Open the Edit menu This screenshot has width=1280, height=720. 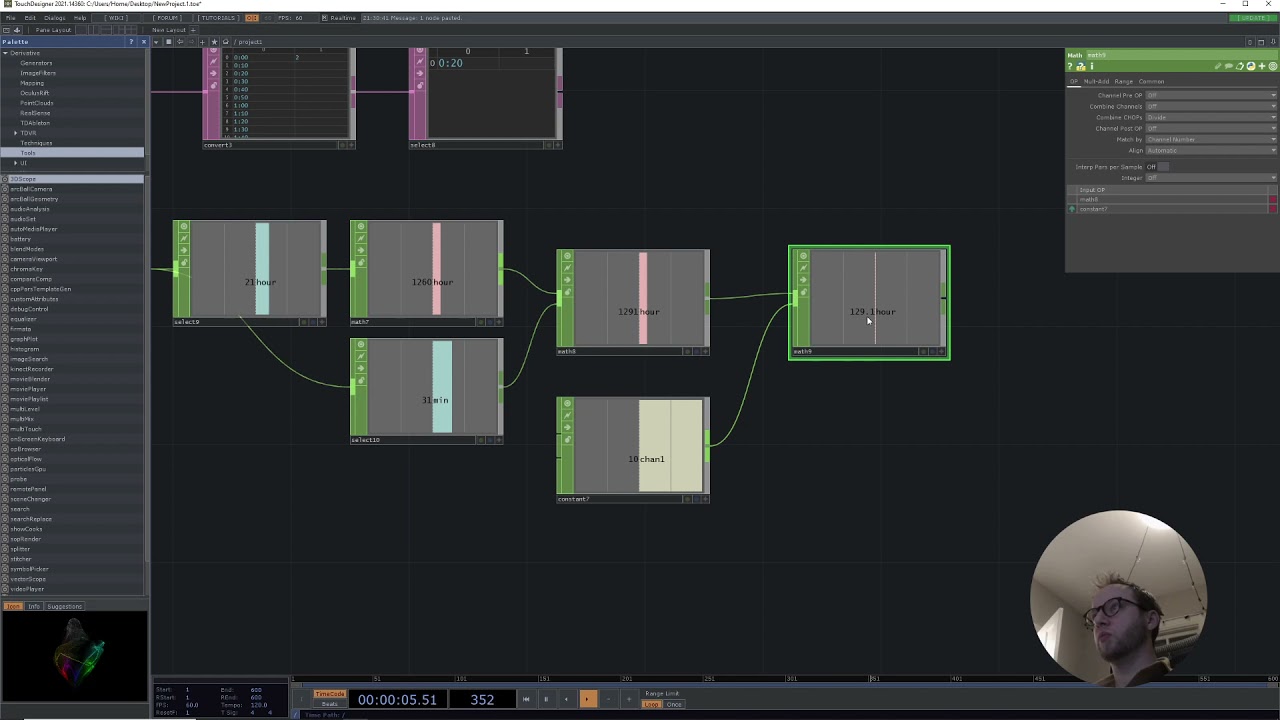(30, 18)
